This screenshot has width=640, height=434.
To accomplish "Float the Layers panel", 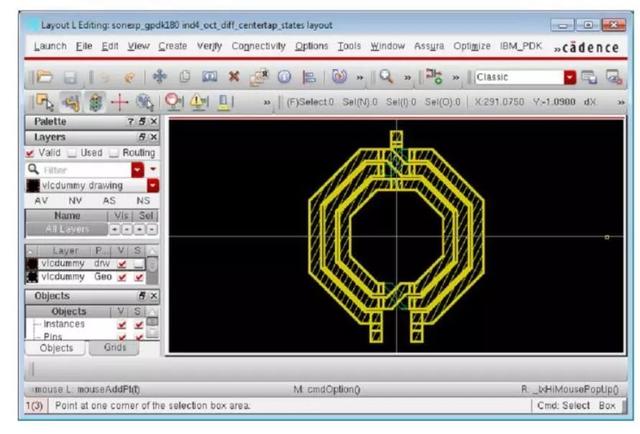I will tap(142, 137).
